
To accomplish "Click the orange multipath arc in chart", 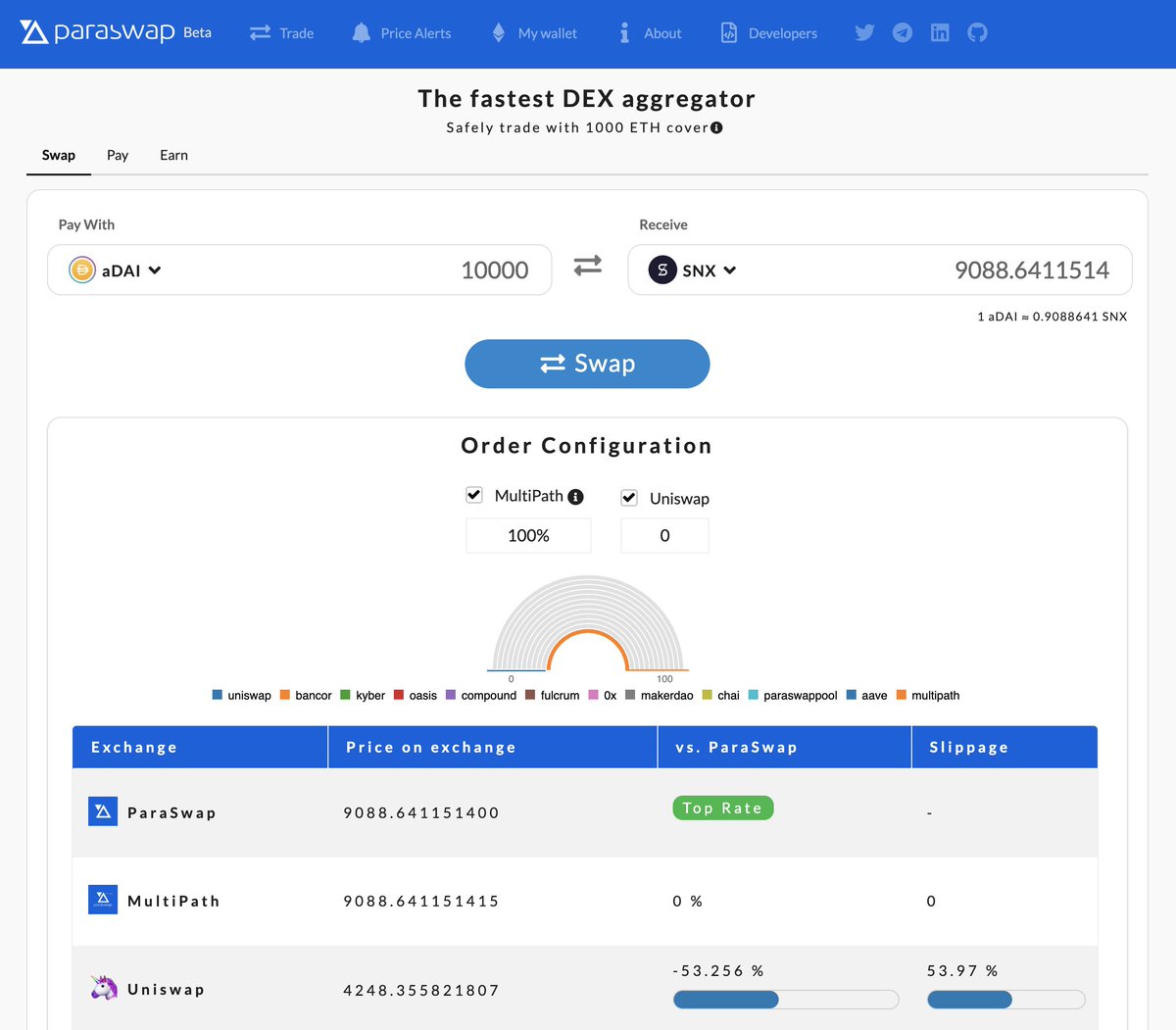I will (588, 632).
